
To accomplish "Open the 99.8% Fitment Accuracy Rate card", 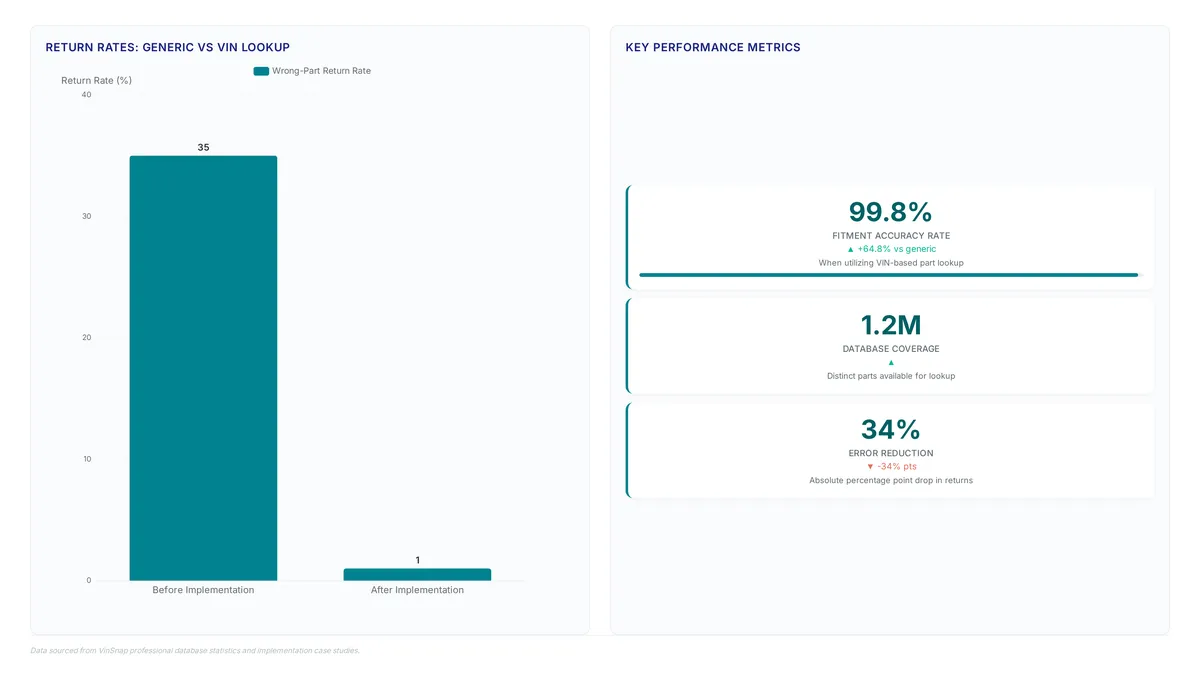I will pyautogui.click(x=890, y=237).
